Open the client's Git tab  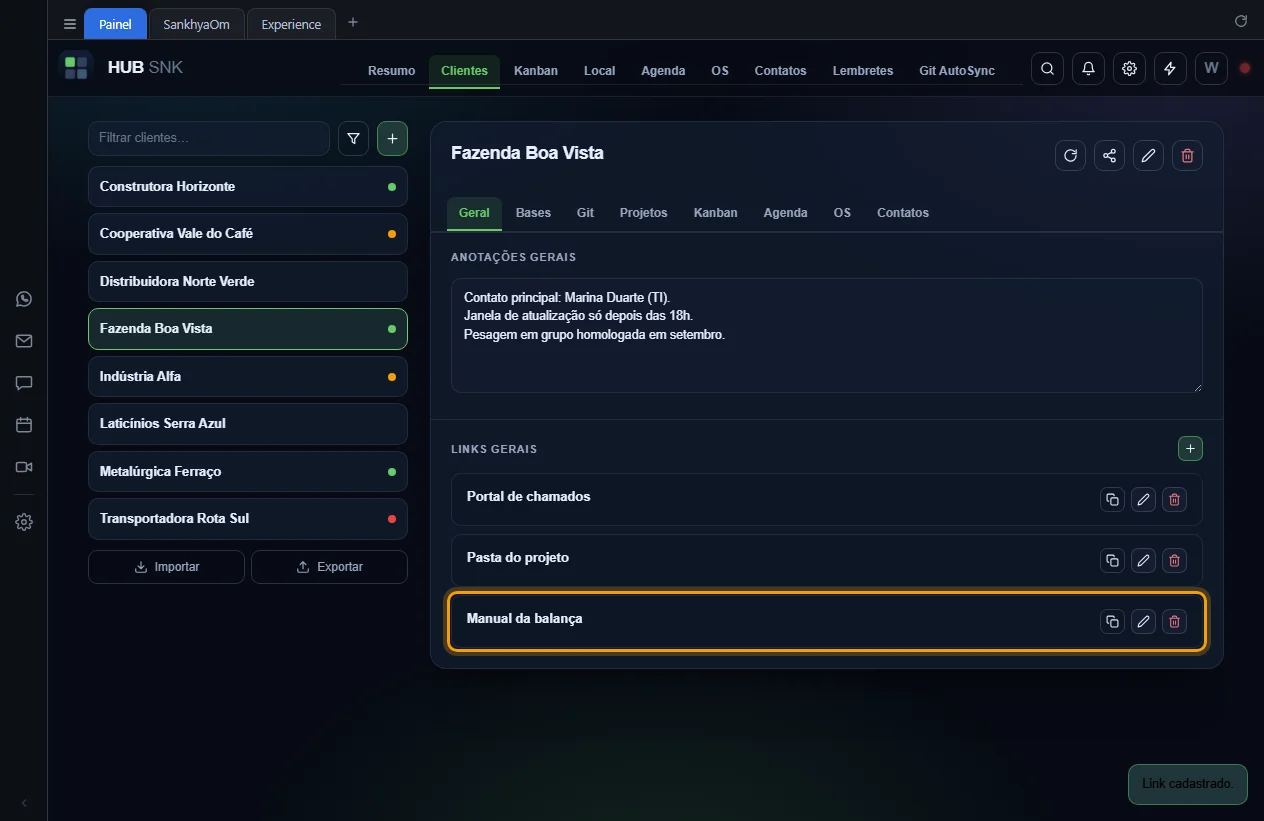pyautogui.click(x=585, y=213)
